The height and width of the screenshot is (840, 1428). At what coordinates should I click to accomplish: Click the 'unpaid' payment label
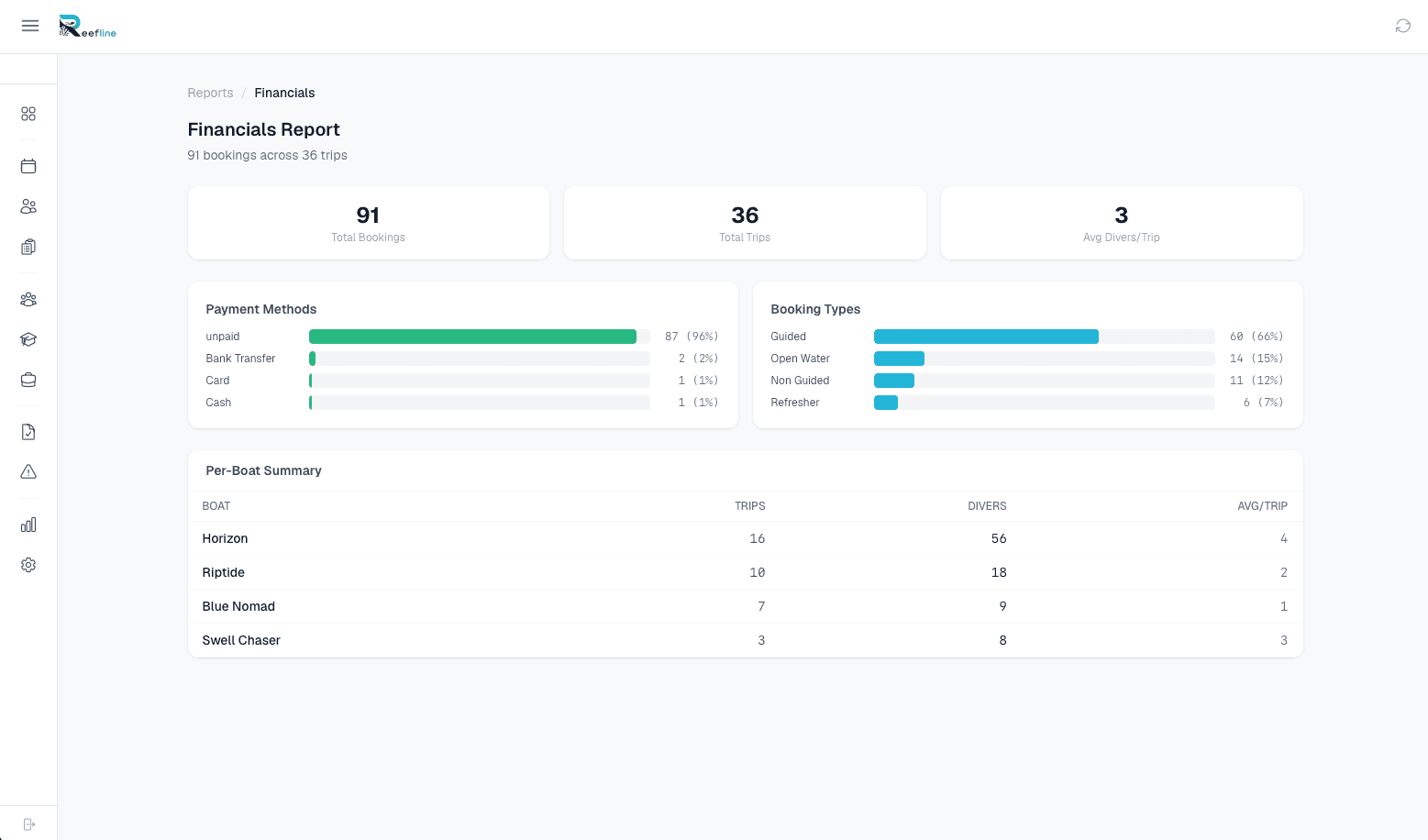coord(223,337)
